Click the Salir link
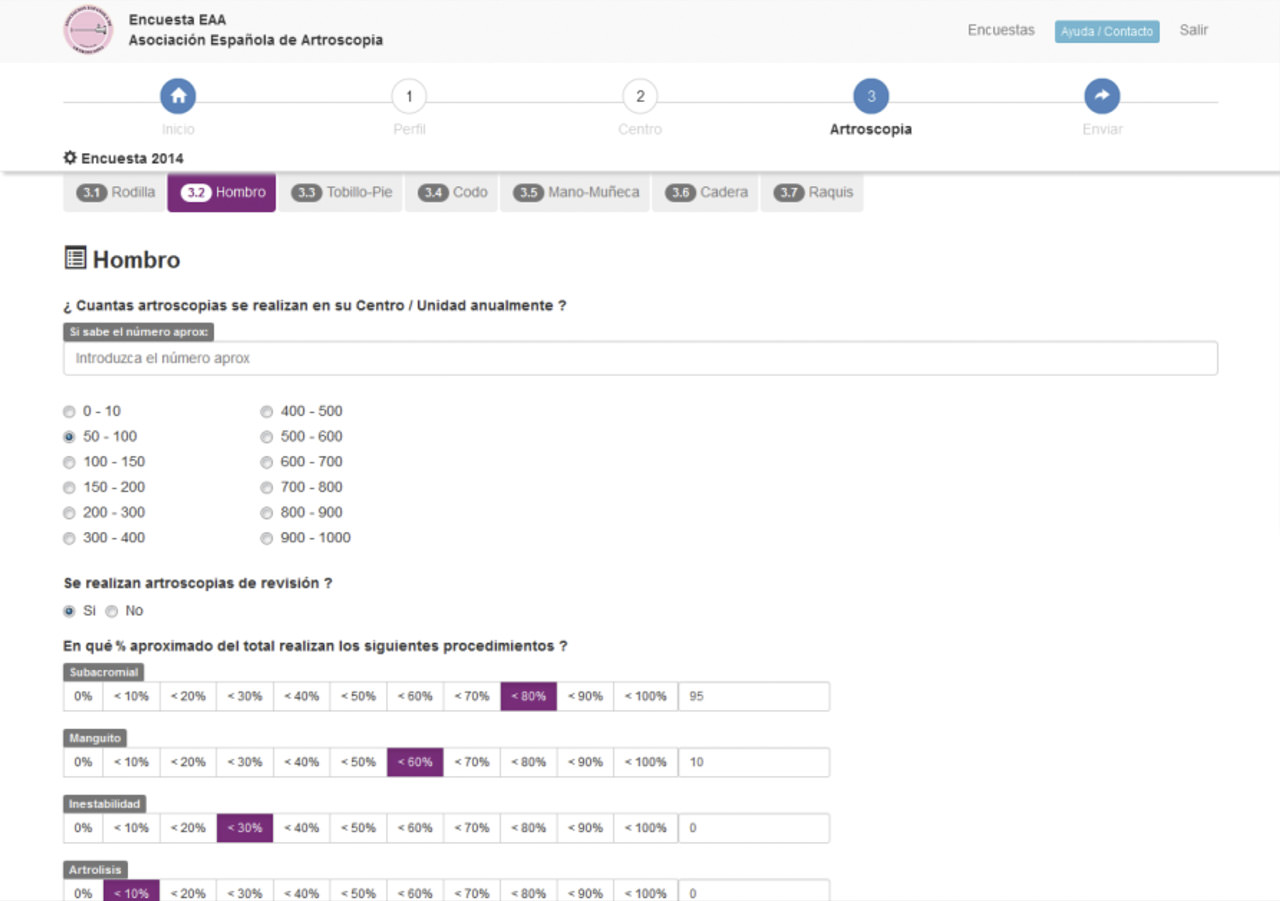Image resolution: width=1280 pixels, height=901 pixels. [1193, 30]
